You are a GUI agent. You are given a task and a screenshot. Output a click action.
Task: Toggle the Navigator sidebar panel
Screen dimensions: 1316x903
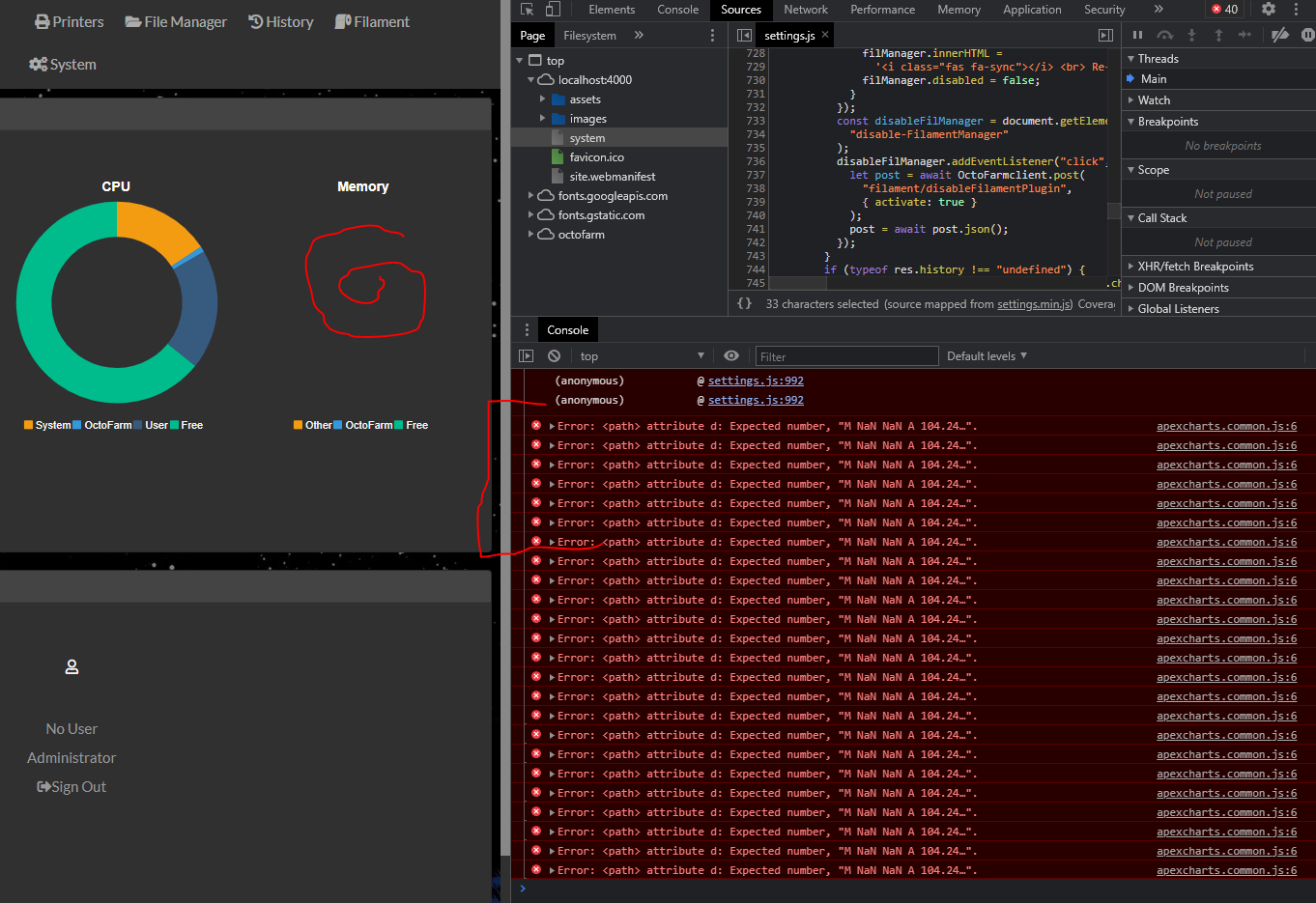tap(744, 35)
